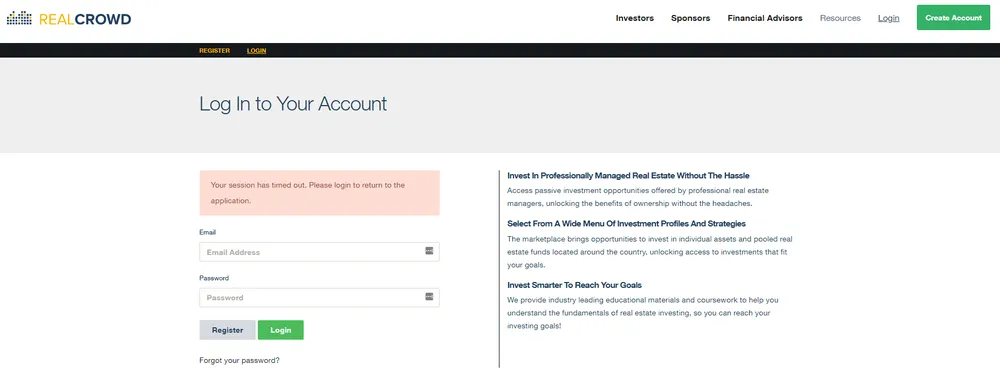Click paragraph starting The marketplace brings opportunities
This screenshot has height=373, width=1000.
(x=650, y=252)
